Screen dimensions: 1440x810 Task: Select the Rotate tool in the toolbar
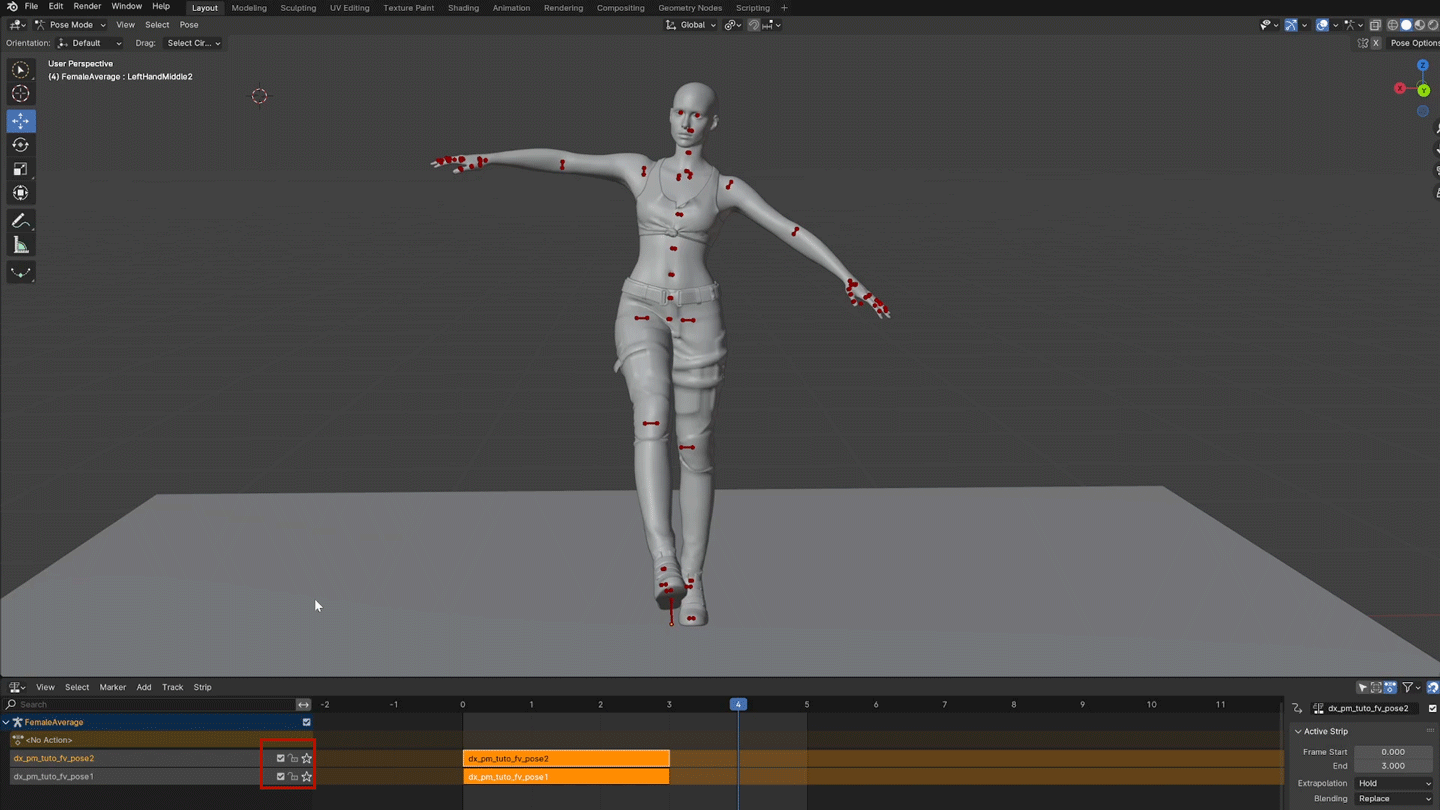[20, 145]
